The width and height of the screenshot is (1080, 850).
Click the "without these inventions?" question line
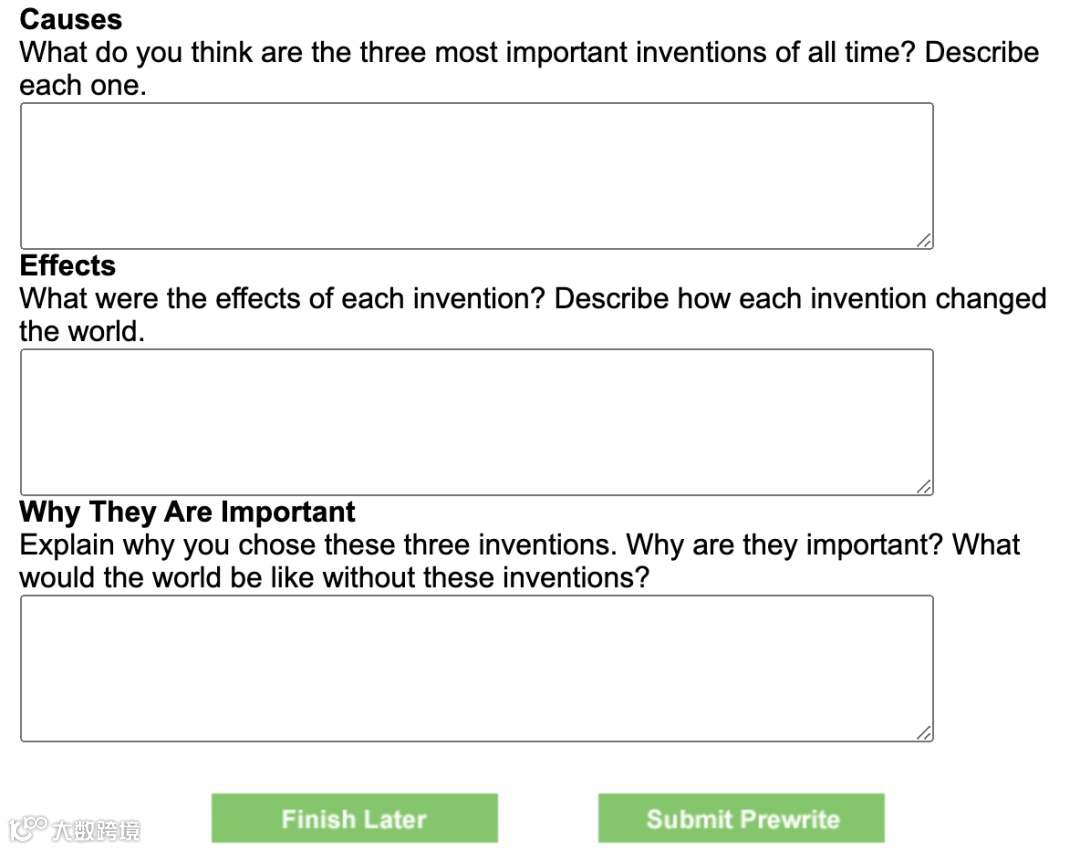click(334, 578)
